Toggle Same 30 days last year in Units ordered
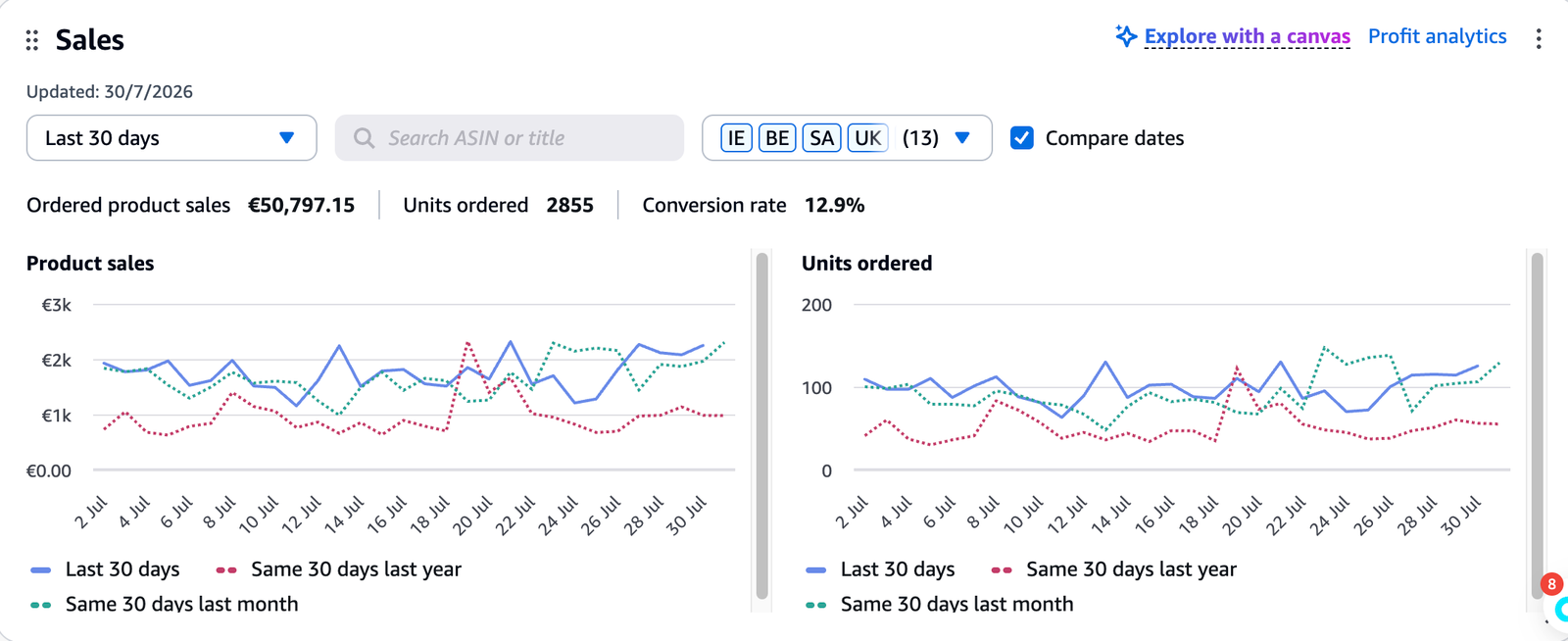The width and height of the screenshot is (1568, 641). pyautogui.click(x=1113, y=569)
